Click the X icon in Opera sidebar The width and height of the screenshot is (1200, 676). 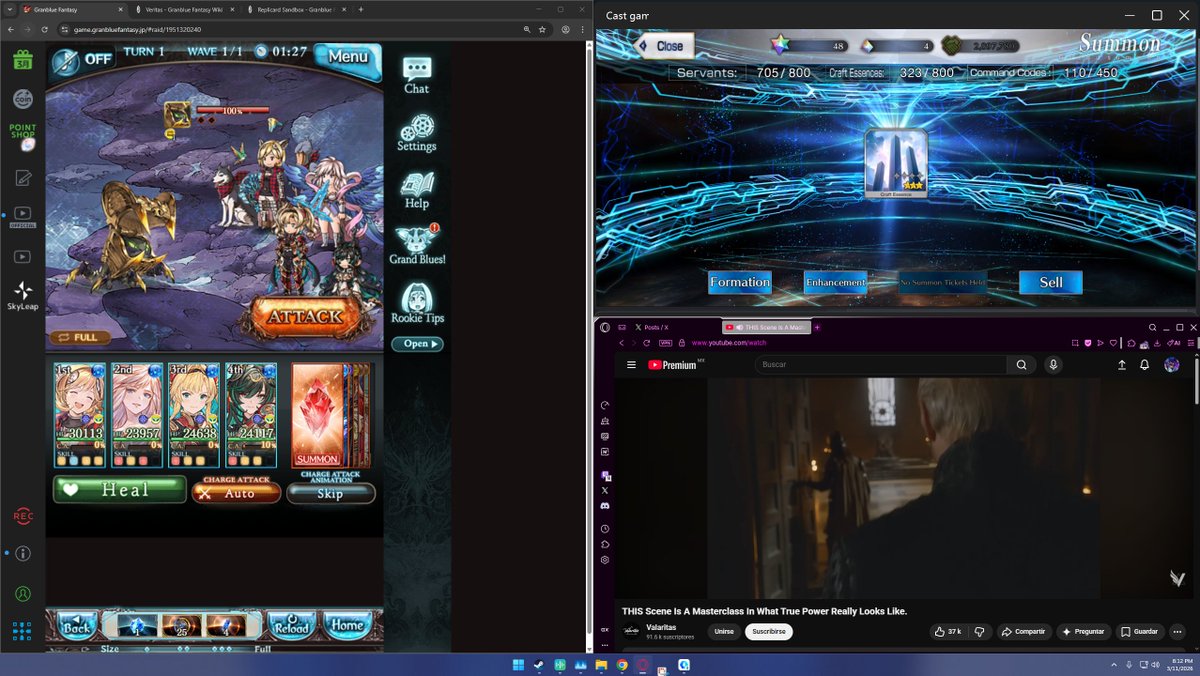tap(606, 490)
